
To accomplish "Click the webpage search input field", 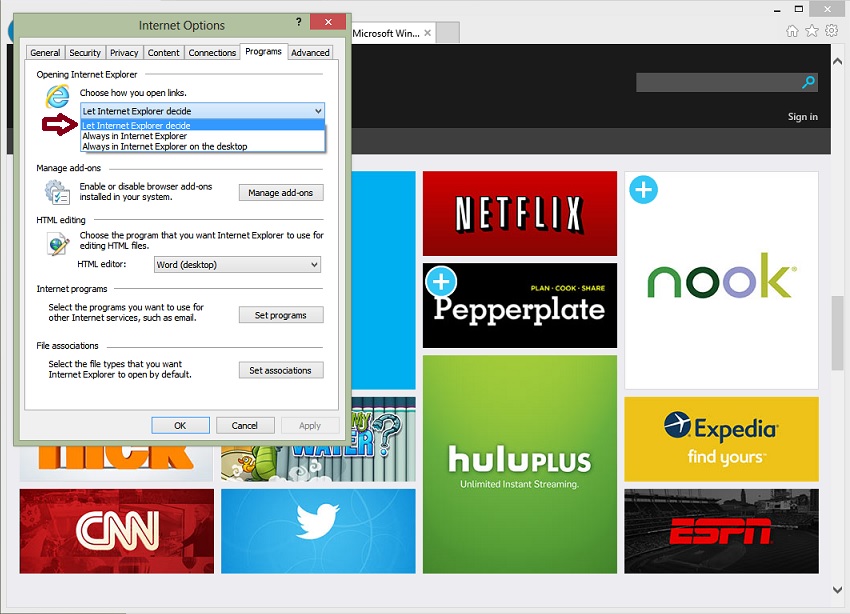I will [x=718, y=82].
